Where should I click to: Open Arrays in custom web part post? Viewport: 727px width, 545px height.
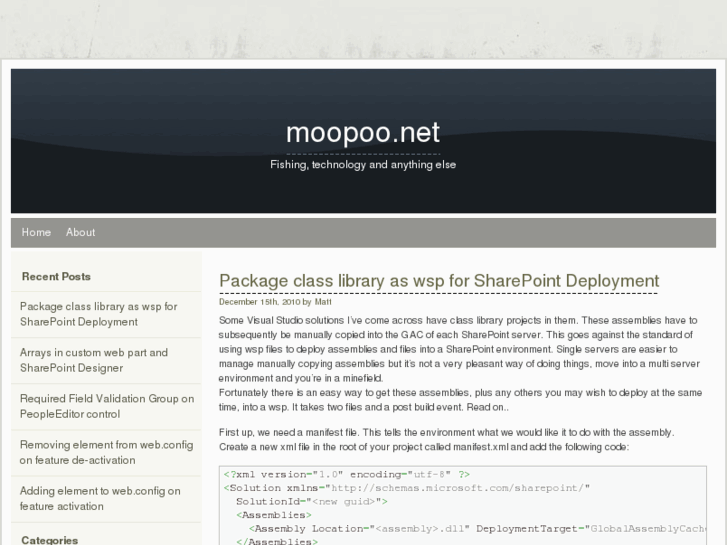click(x=93, y=360)
